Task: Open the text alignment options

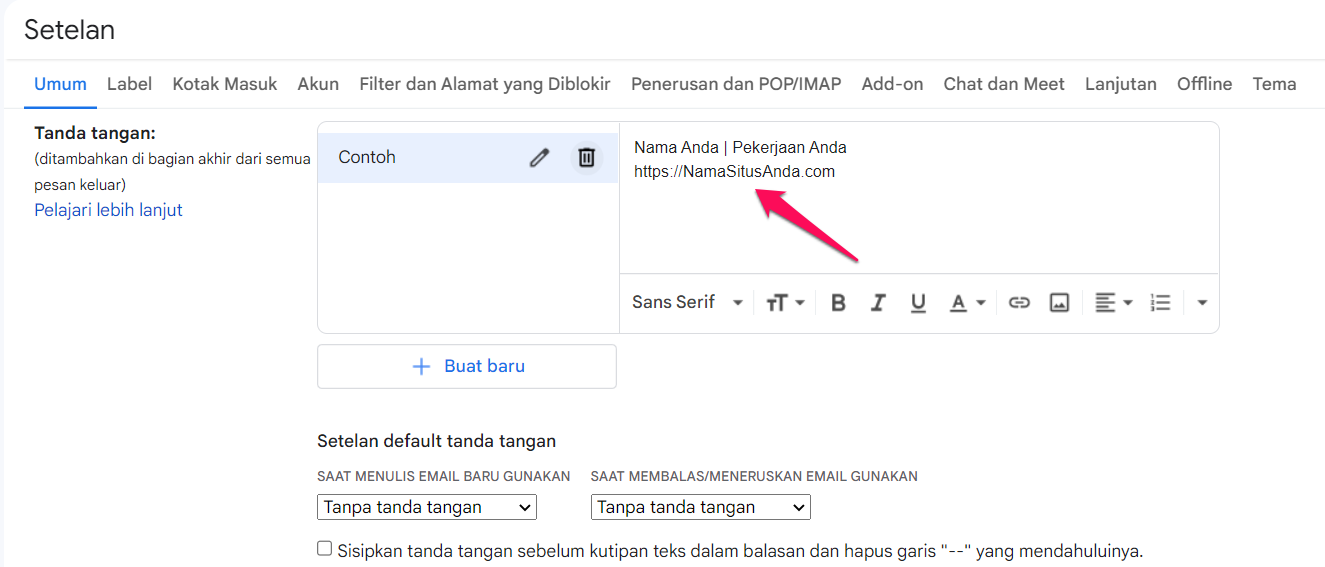Action: 1113,302
